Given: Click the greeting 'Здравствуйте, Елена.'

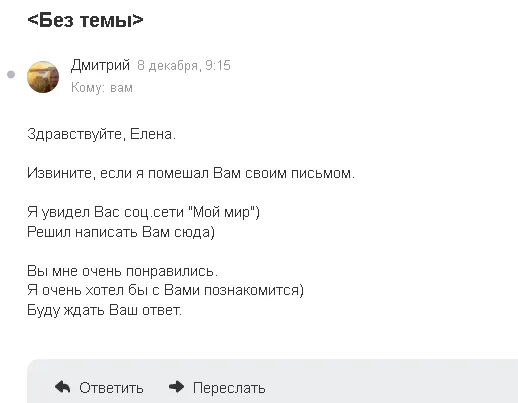Looking at the screenshot, I should pos(101,134).
